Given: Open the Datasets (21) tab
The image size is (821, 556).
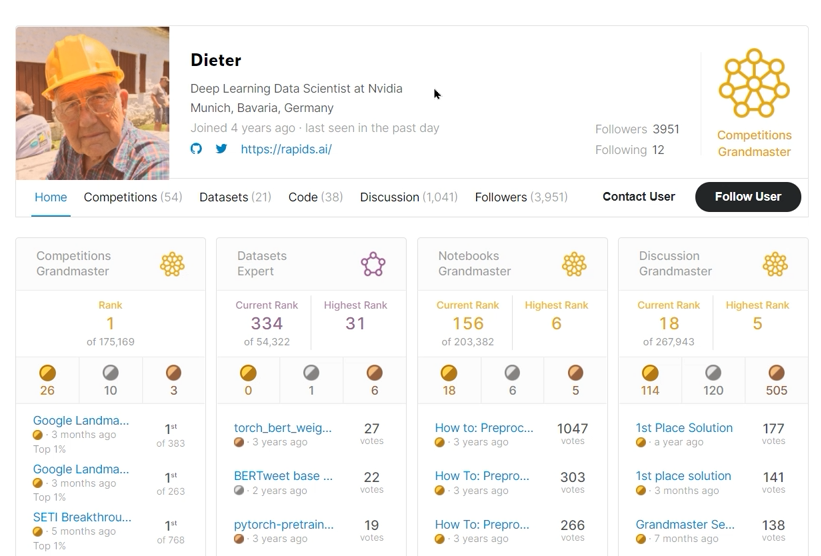Looking at the screenshot, I should tap(235, 197).
